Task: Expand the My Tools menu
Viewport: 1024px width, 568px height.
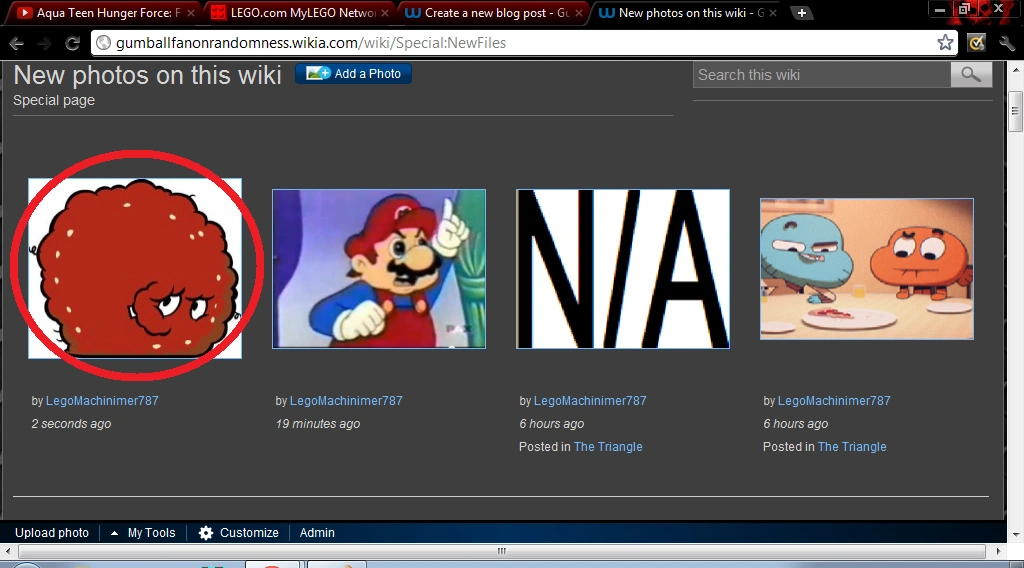Action: click(143, 533)
